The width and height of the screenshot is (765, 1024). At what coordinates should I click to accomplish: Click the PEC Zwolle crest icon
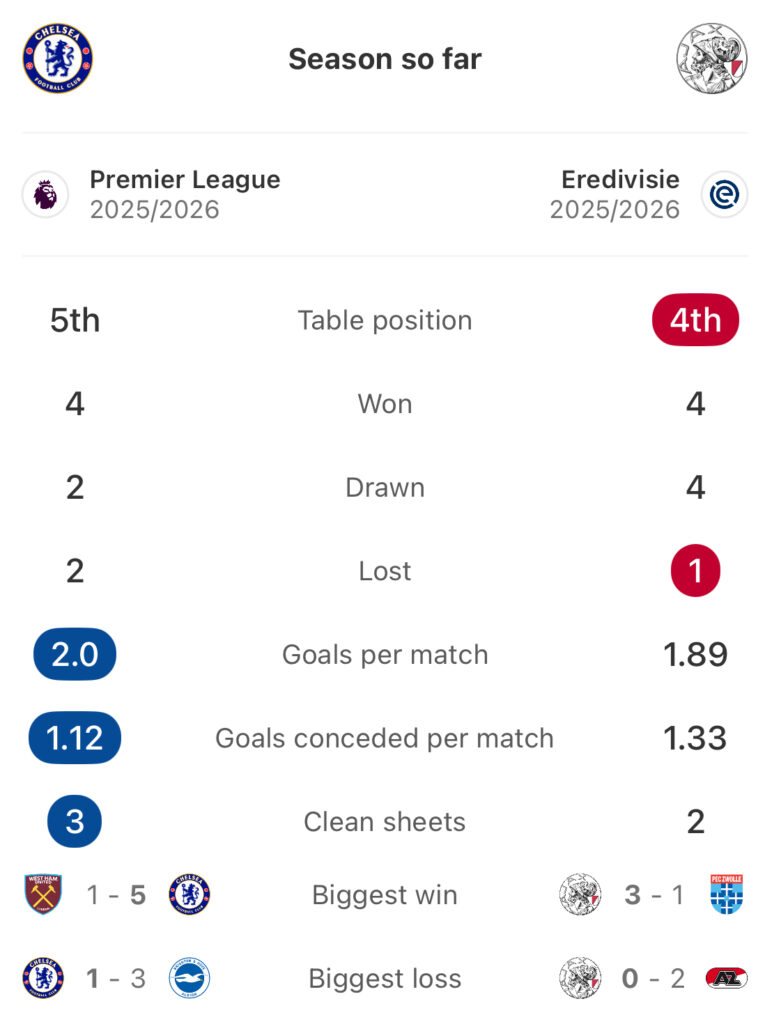727,894
